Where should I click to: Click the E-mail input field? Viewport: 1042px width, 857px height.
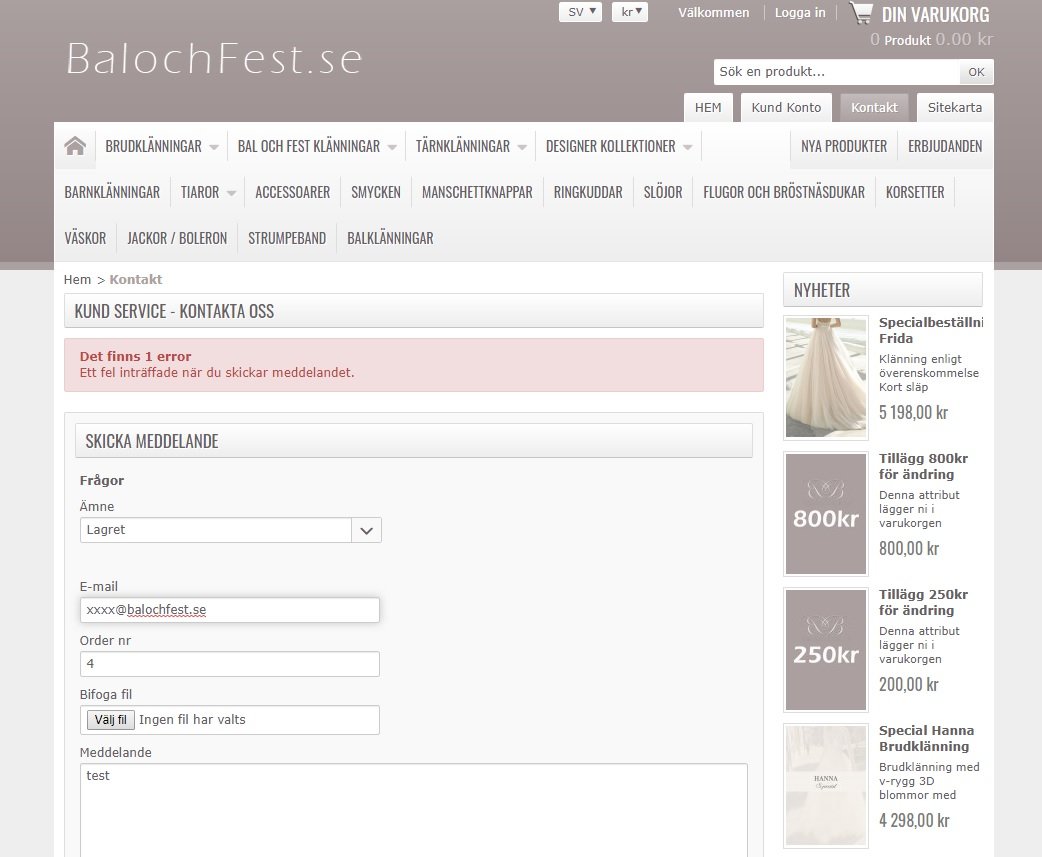(229, 610)
